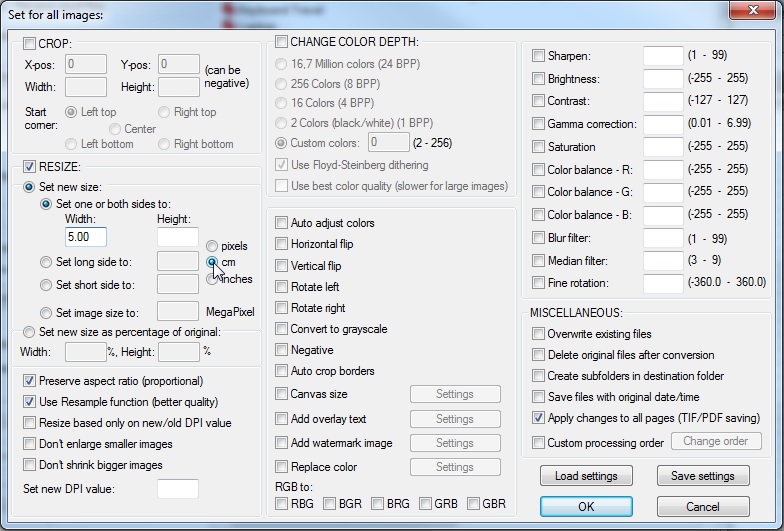This screenshot has height=531, width=784.
Task: Uncheck the RESIZE checkbox
Action: point(29,166)
